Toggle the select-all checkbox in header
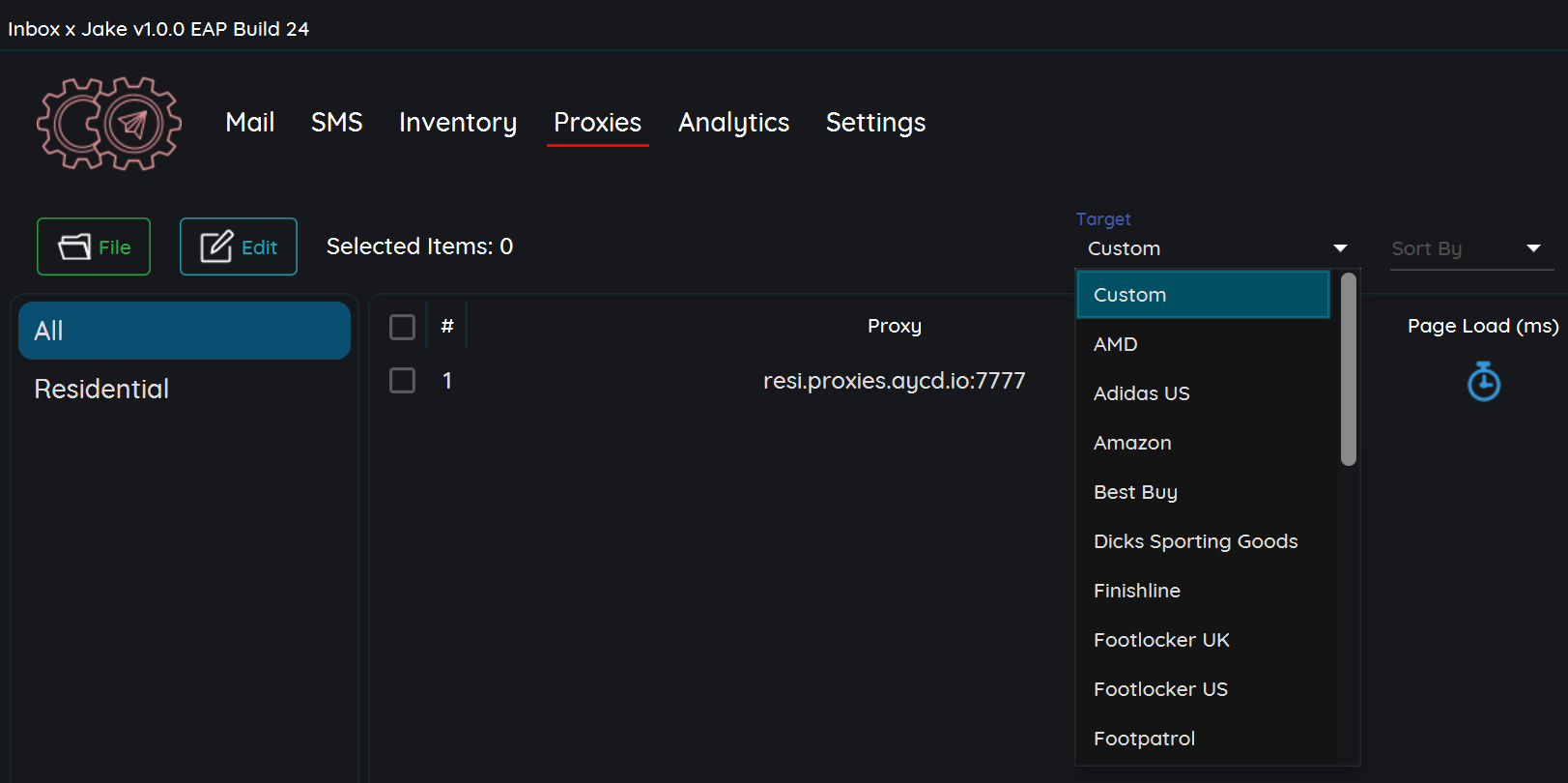The image size is (1568, 783). point(402,327)
